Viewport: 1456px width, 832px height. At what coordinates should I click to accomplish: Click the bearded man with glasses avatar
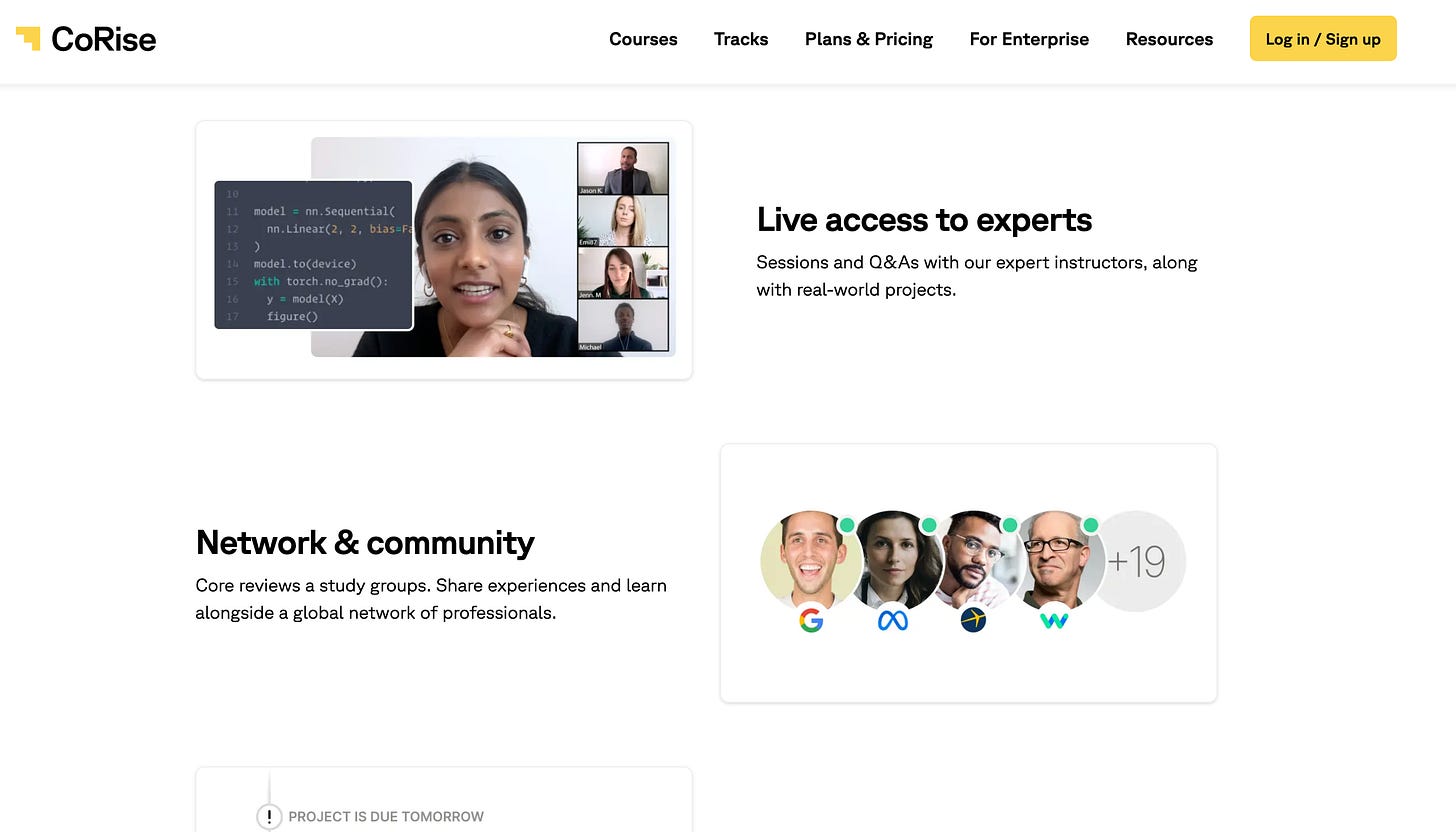973,561
